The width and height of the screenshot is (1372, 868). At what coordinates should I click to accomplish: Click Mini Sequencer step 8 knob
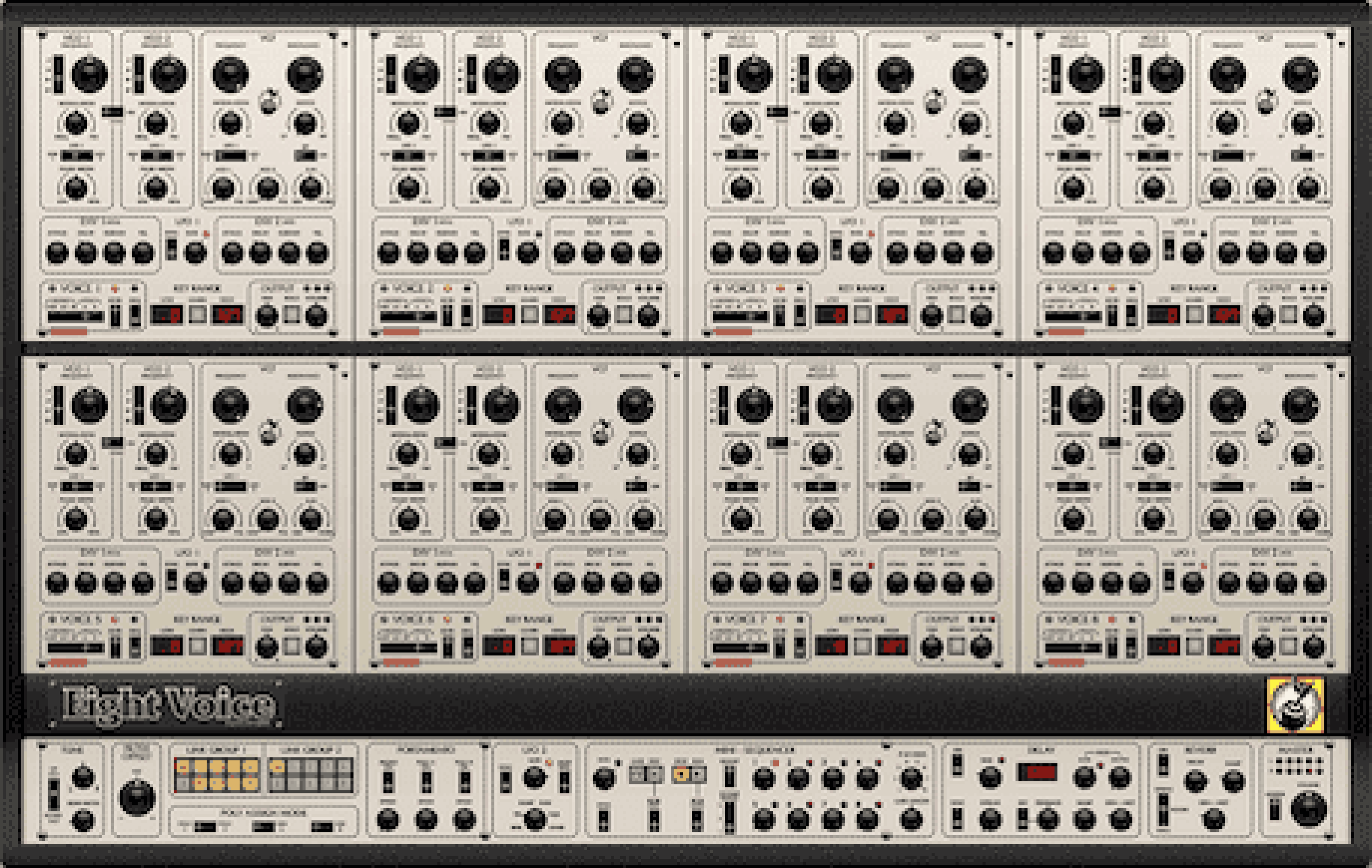pos(867,820)
